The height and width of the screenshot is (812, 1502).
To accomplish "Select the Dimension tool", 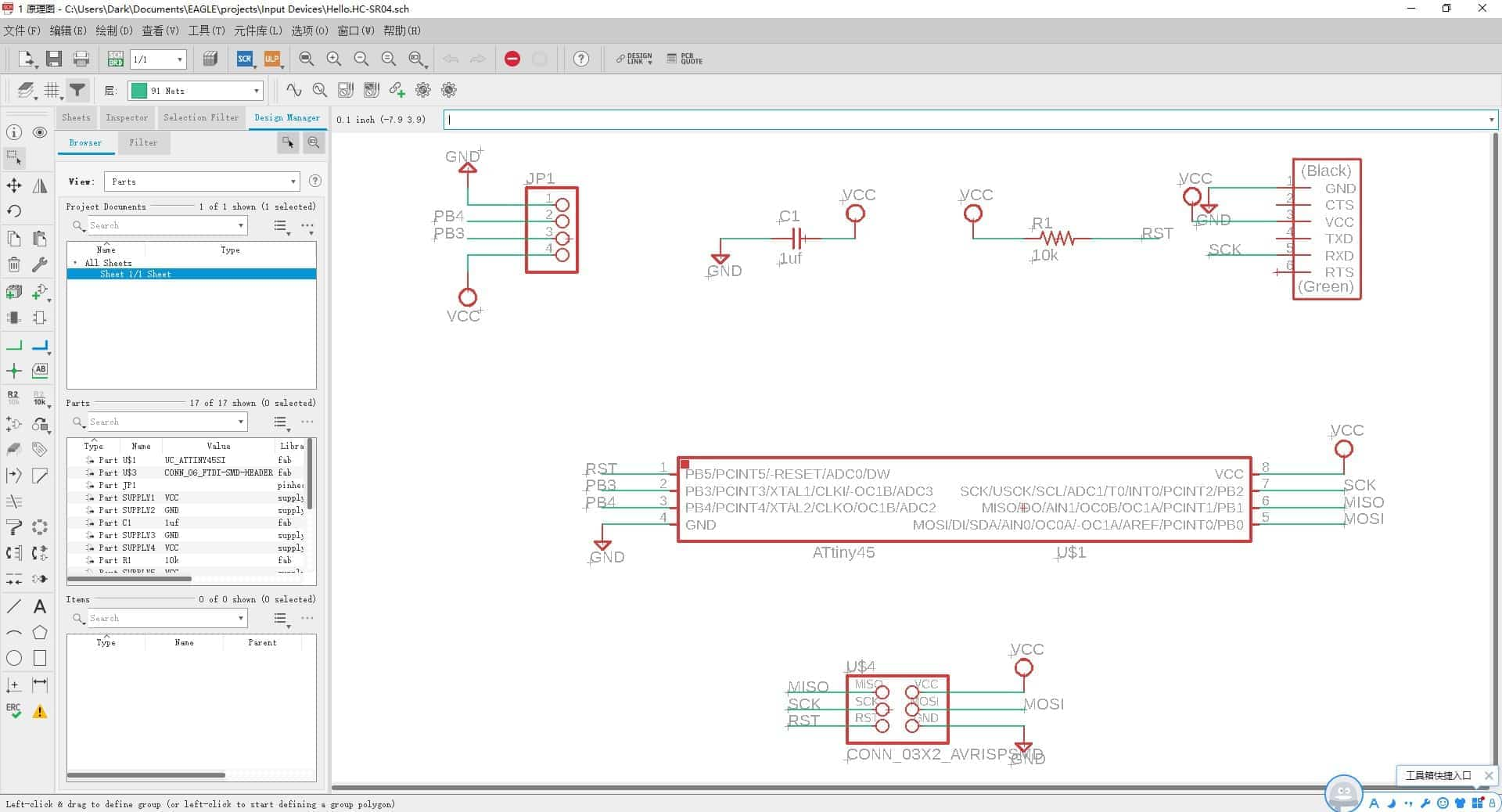I will click(40, 685).
